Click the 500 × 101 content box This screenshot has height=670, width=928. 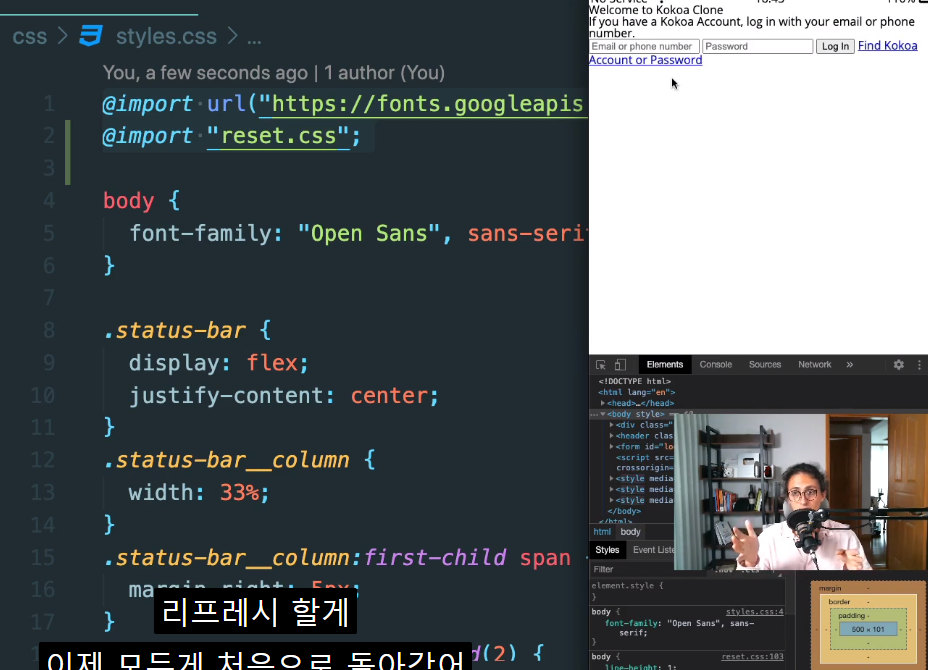pyautogui.click(x=868, y=629)
